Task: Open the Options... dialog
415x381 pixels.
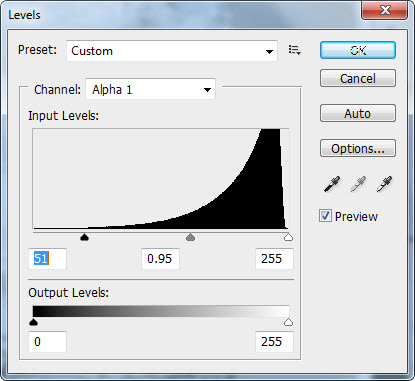Action: tap(358, 148)
